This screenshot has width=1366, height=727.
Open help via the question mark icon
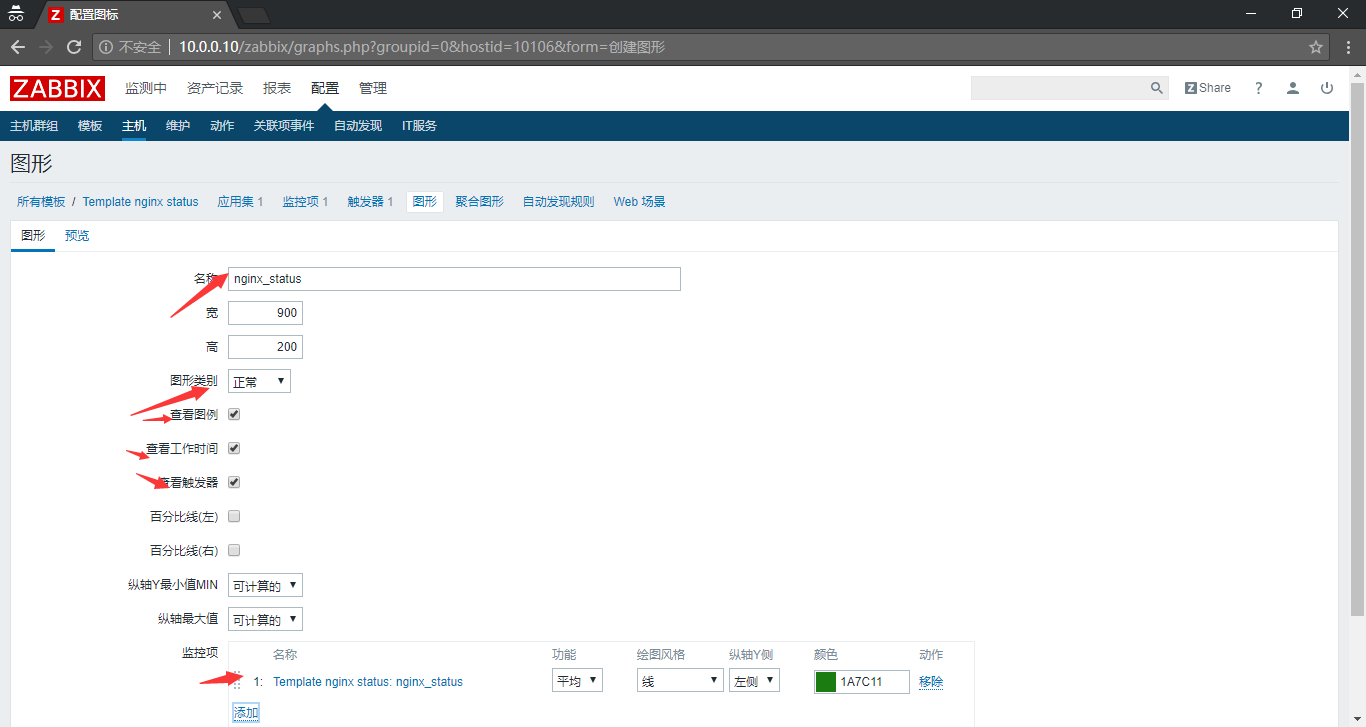point(1259,88)
